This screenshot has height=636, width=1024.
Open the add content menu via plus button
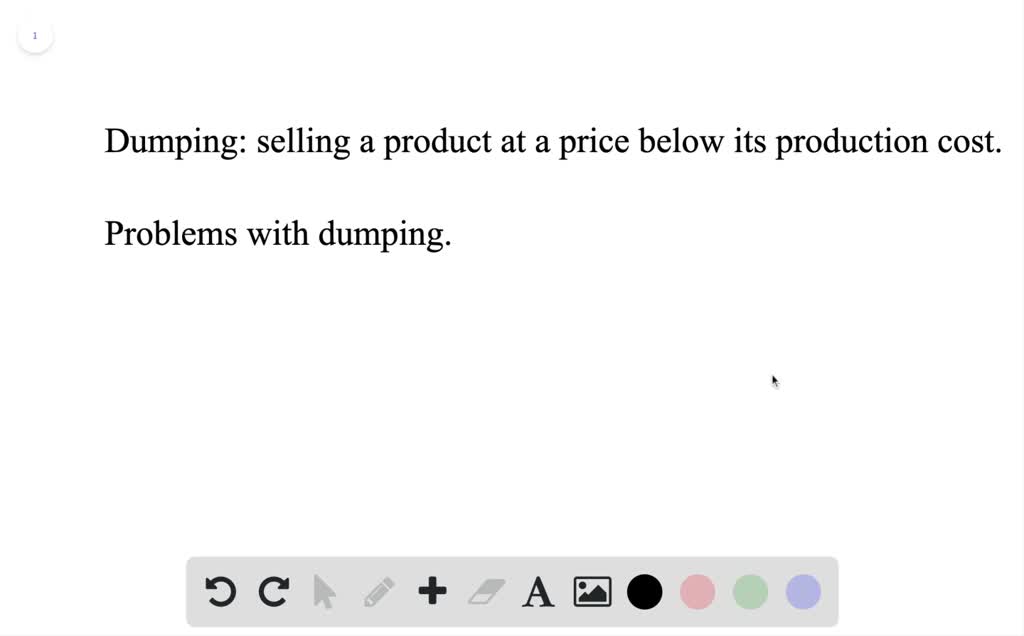point(432,591)
